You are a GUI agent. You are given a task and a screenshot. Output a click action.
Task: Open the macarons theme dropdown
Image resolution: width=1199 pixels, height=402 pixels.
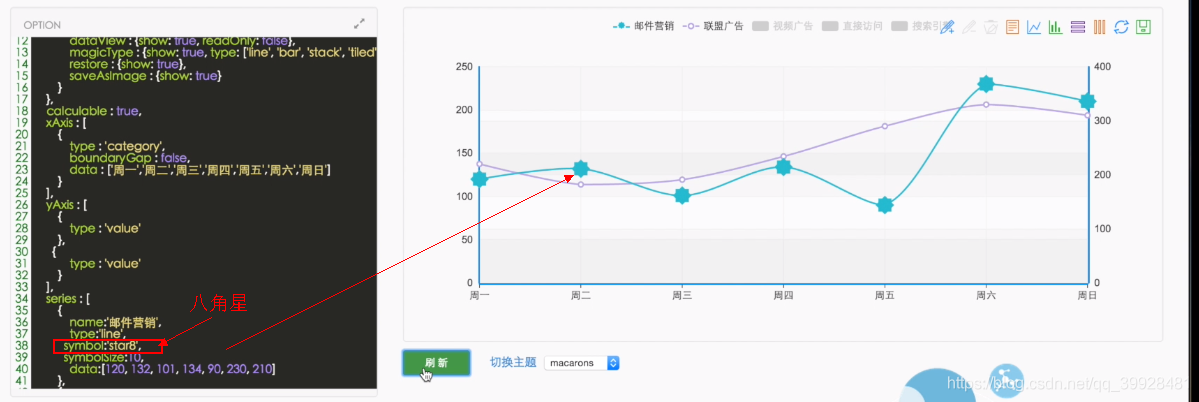581,362
